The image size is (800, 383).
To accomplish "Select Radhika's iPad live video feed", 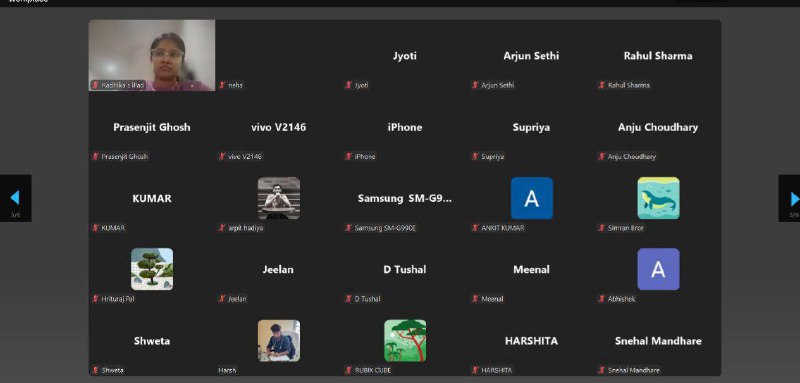I will (152, 56).
